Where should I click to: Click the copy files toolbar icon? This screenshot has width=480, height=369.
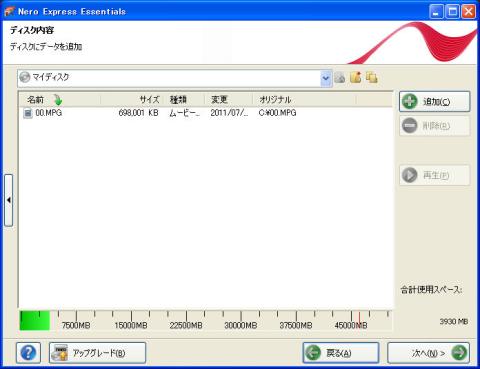click(372, 78)
